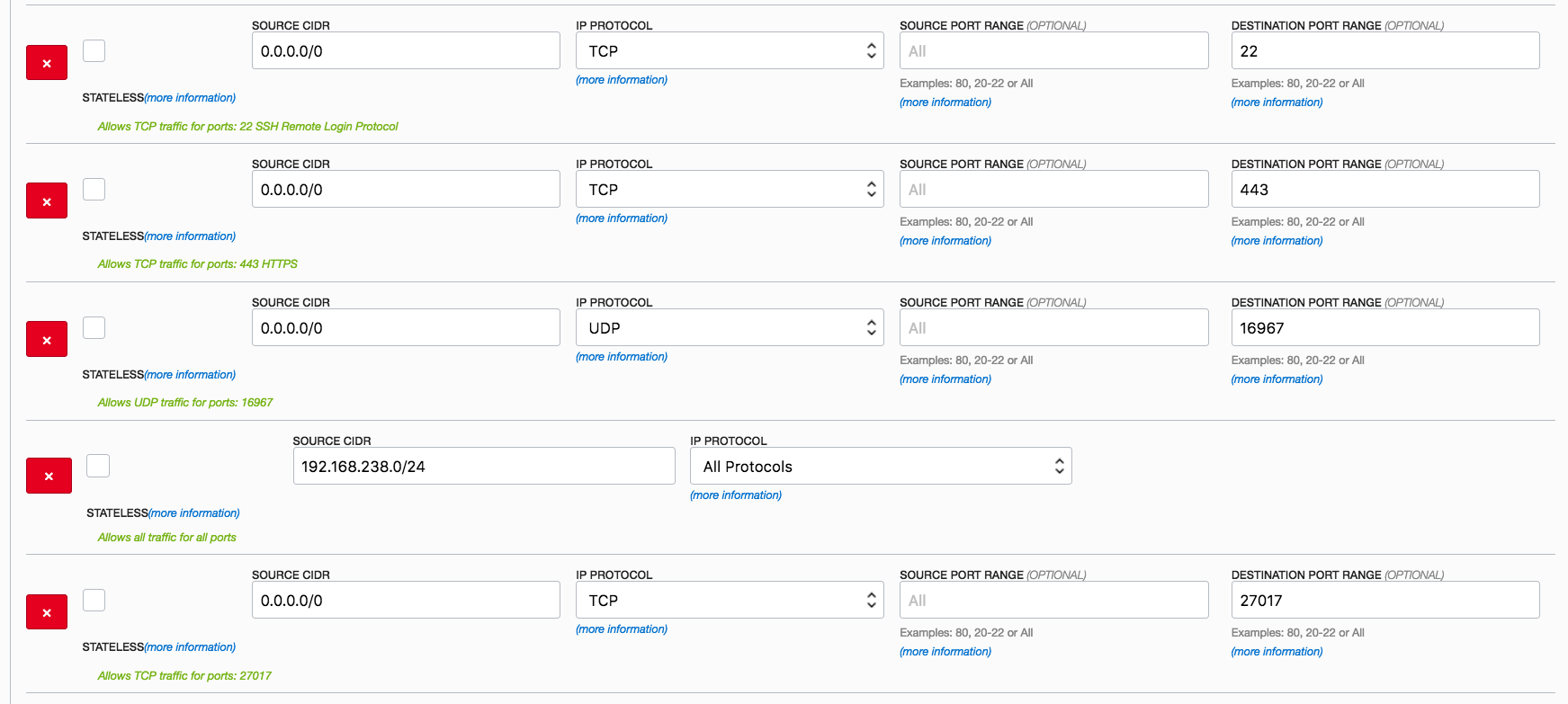Check Stateless box for 192.168.238.0/24 rule

click(98, 466)
